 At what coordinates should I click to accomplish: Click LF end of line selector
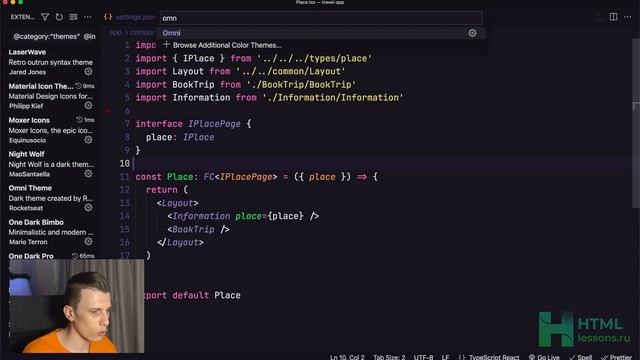click(445, 357)
